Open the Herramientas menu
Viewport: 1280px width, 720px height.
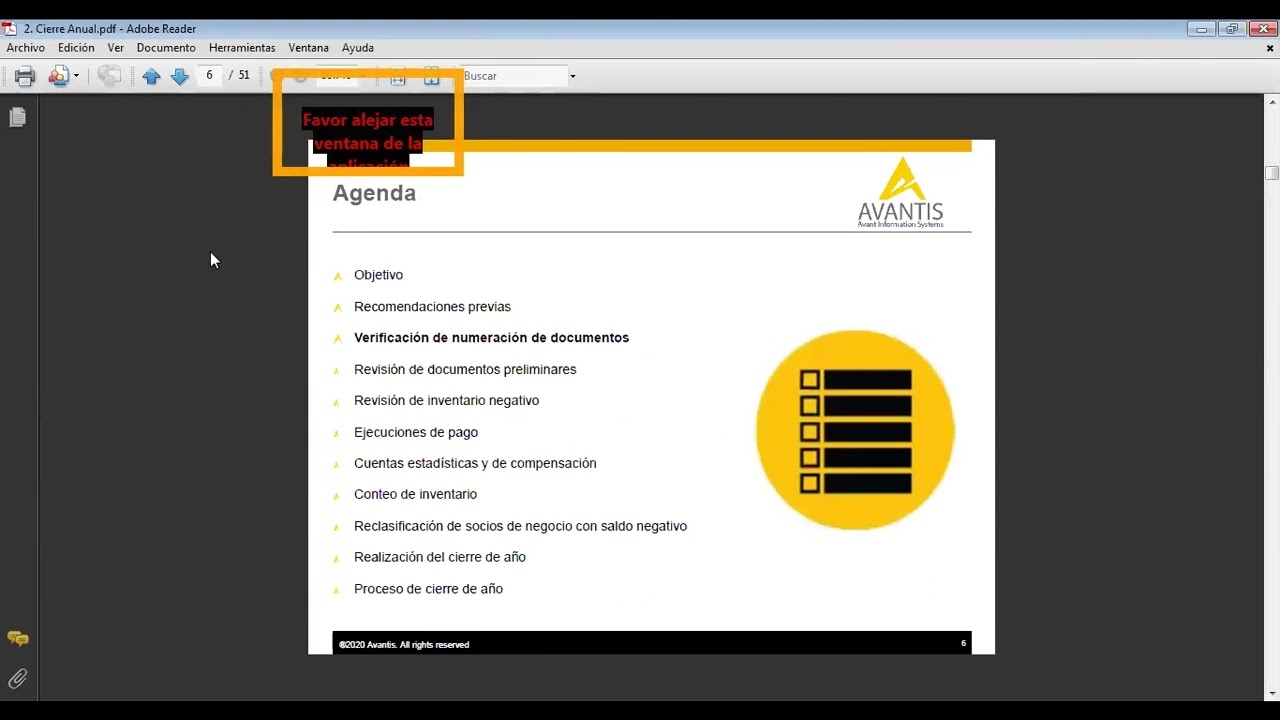242,47
